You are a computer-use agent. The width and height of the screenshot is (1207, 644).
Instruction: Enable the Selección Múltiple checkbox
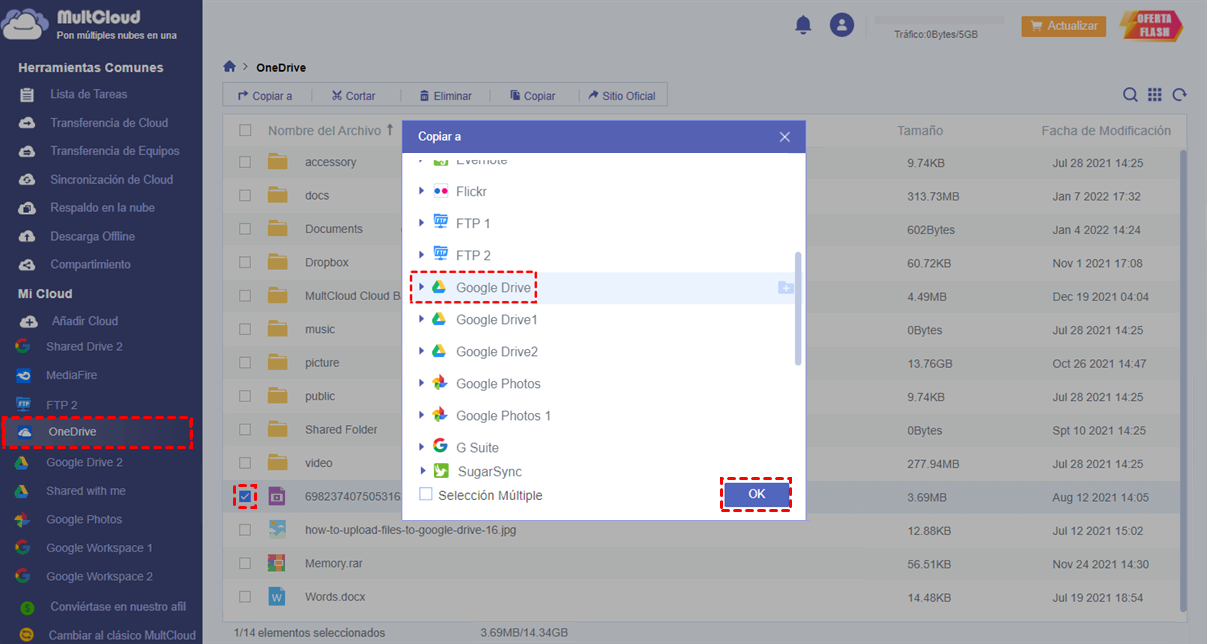426,495
